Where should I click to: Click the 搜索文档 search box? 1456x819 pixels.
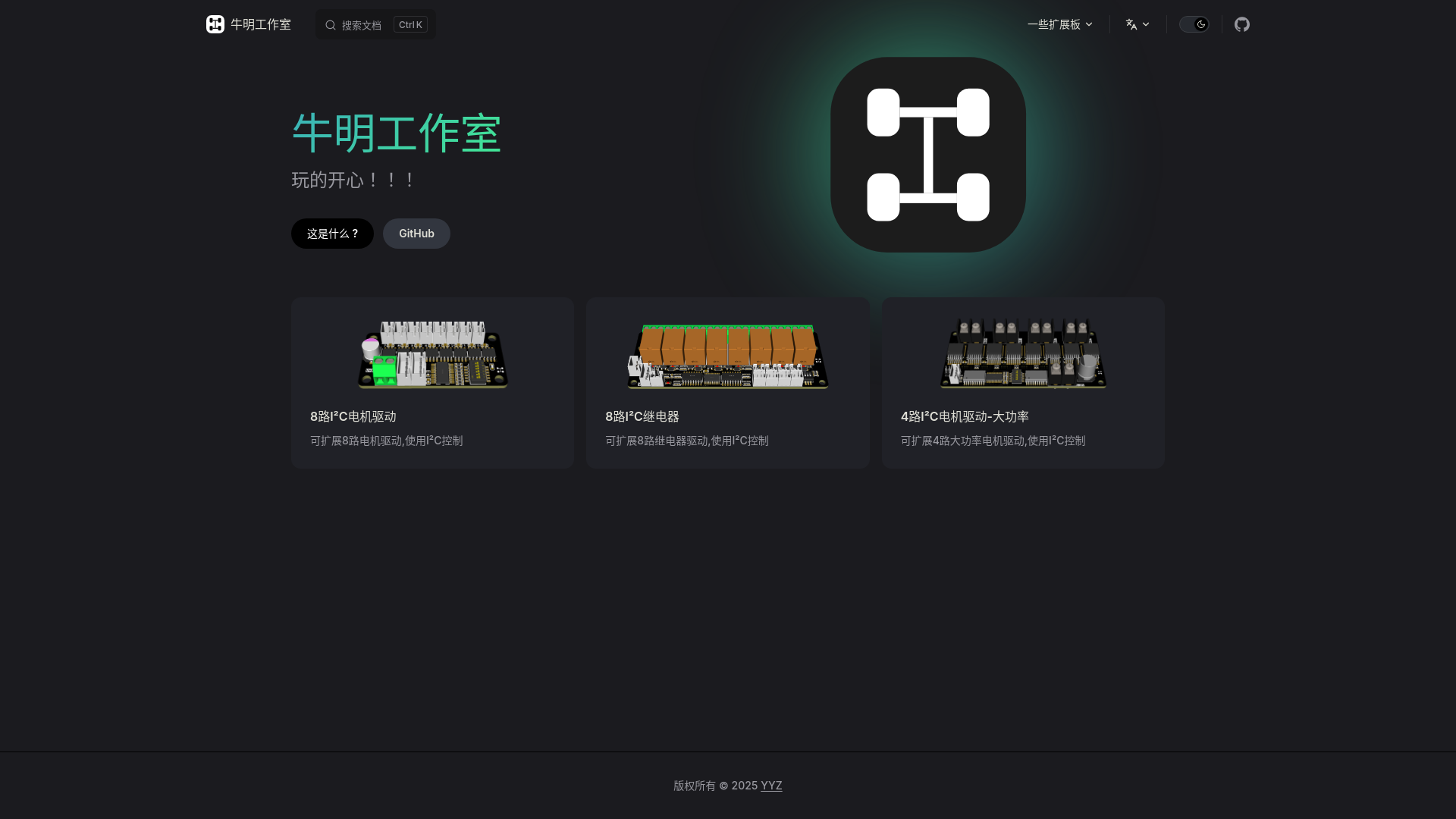point(375,24)
